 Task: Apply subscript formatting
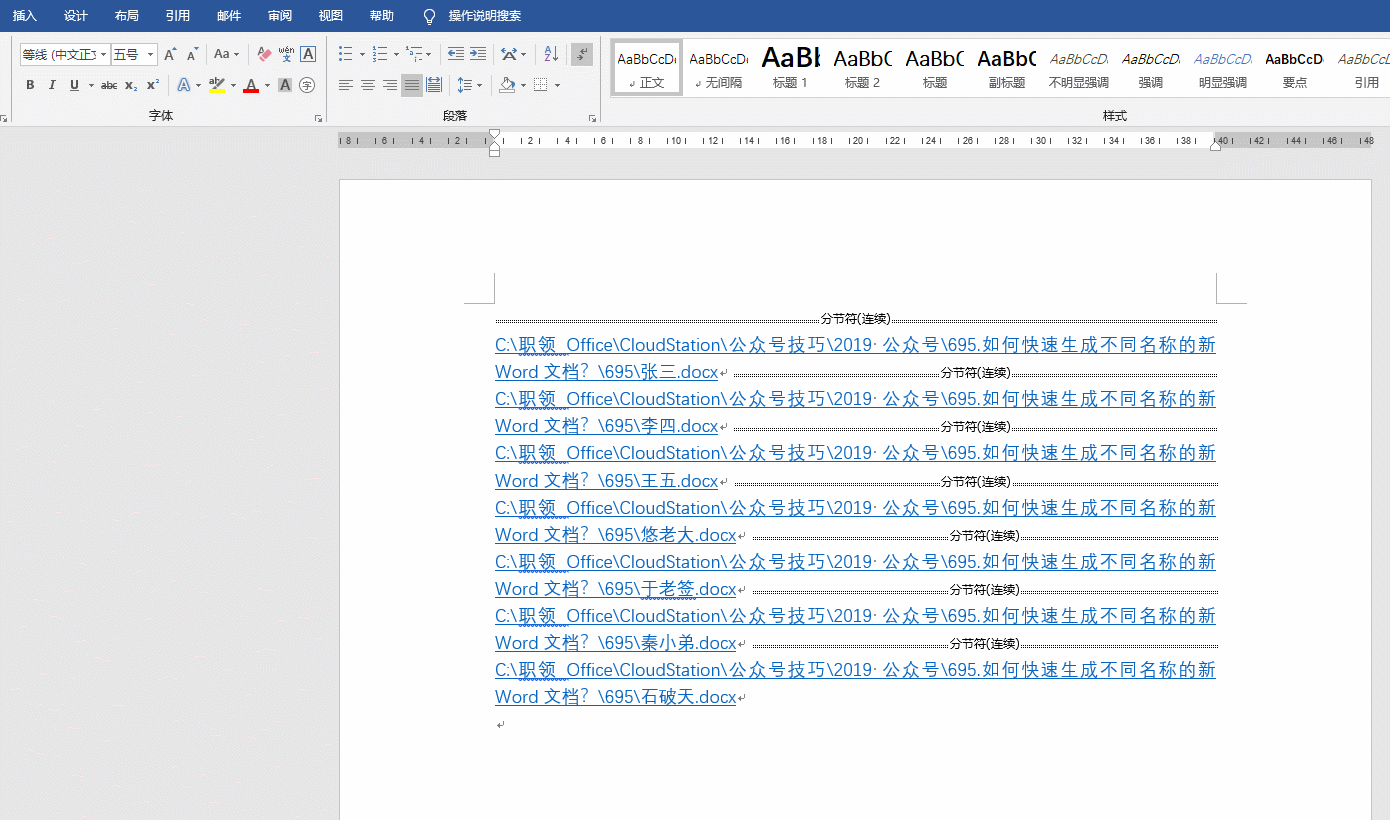pos(131,84)
